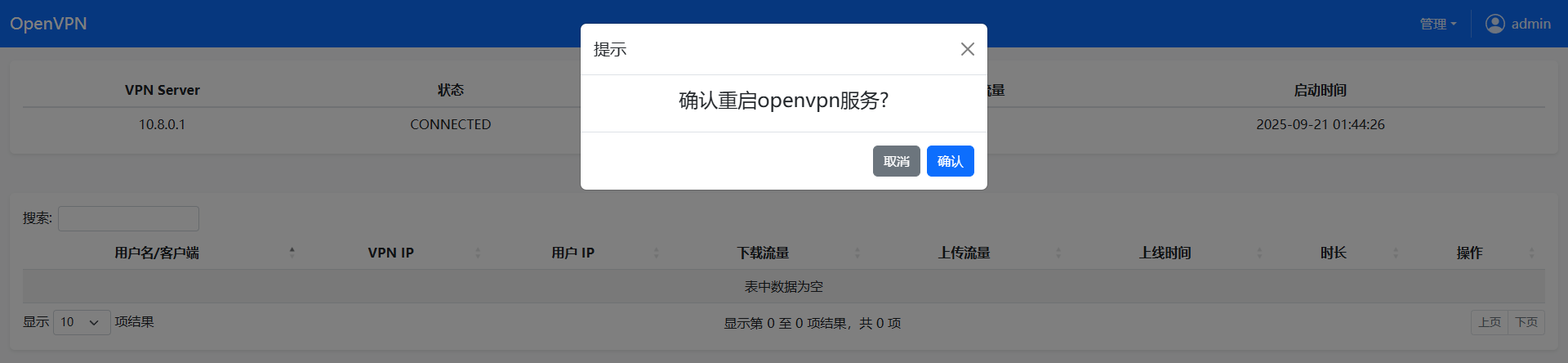Confirm the OpenVPN restart with 确认
Image resolution: width=1568 pixels, height=363 pixels.
coord(950,161)
